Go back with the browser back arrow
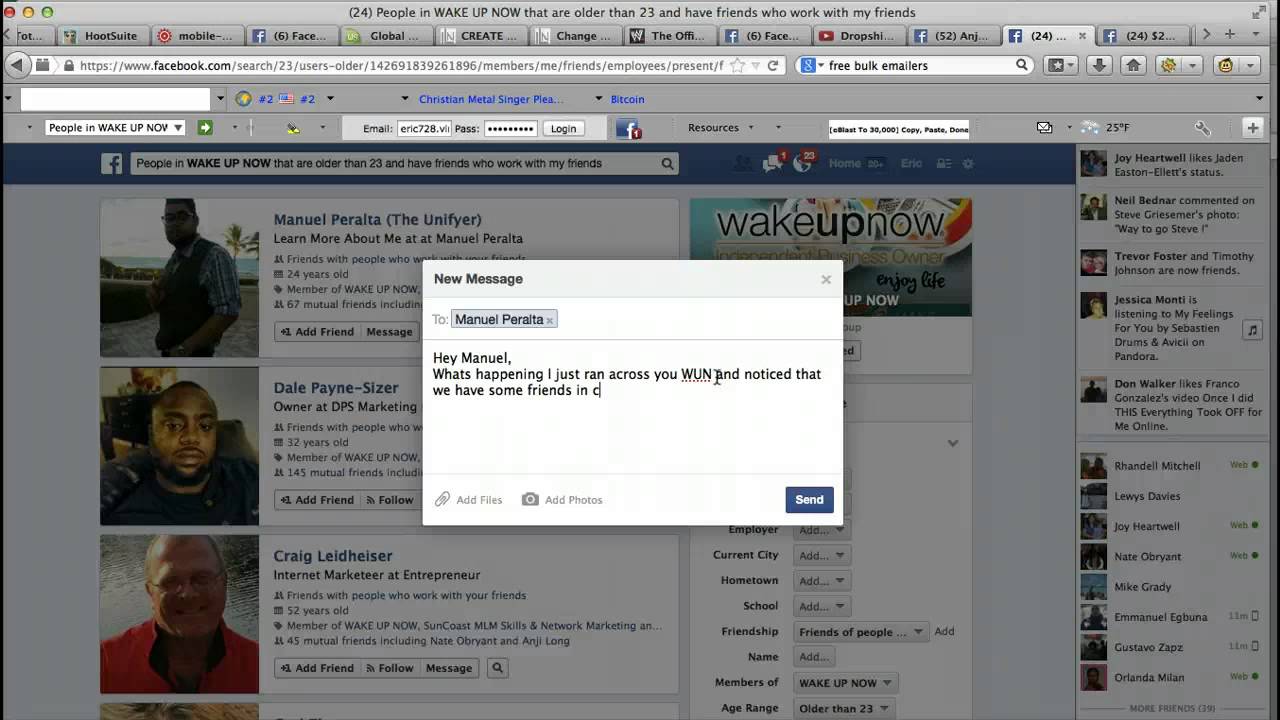 pyautogui.click(x=17, y=65)
